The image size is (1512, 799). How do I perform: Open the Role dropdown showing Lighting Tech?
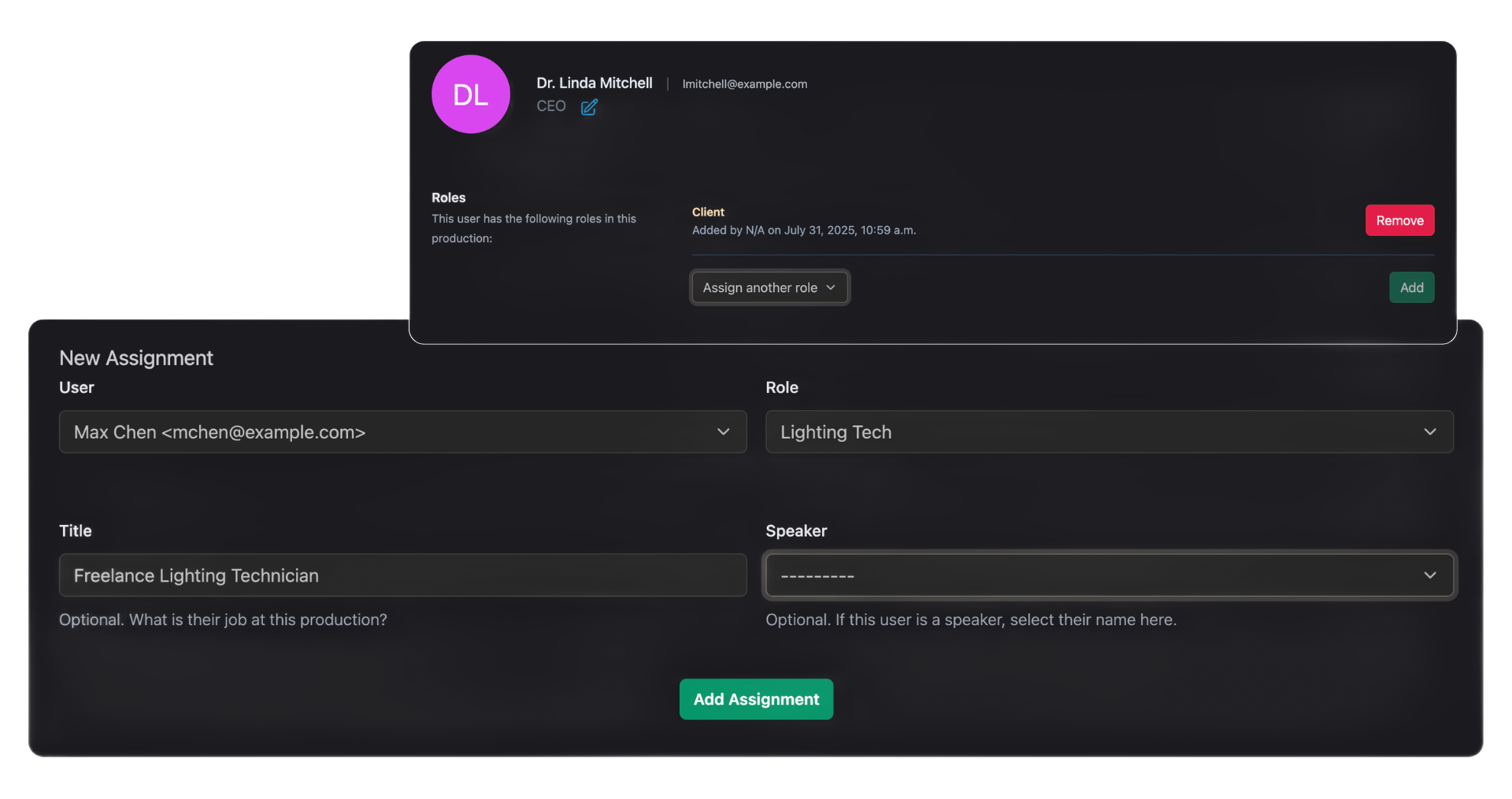click(1109, 431)
